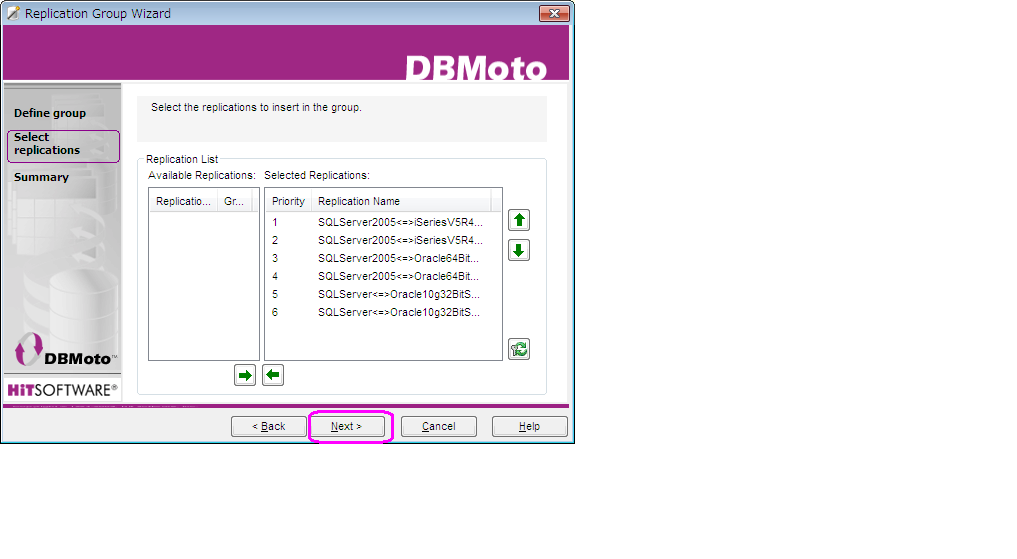Open the Select replications step

click(63, 145)
